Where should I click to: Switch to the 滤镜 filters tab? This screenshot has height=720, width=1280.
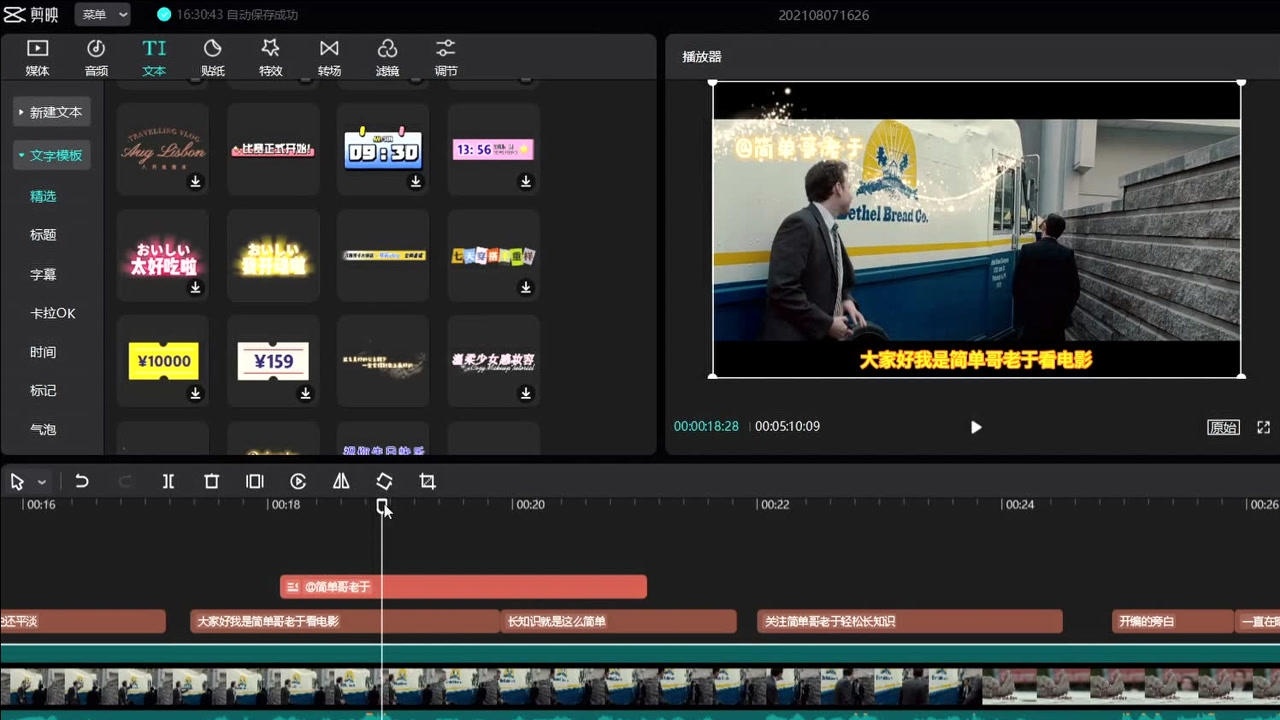click(x=387, y=58)
